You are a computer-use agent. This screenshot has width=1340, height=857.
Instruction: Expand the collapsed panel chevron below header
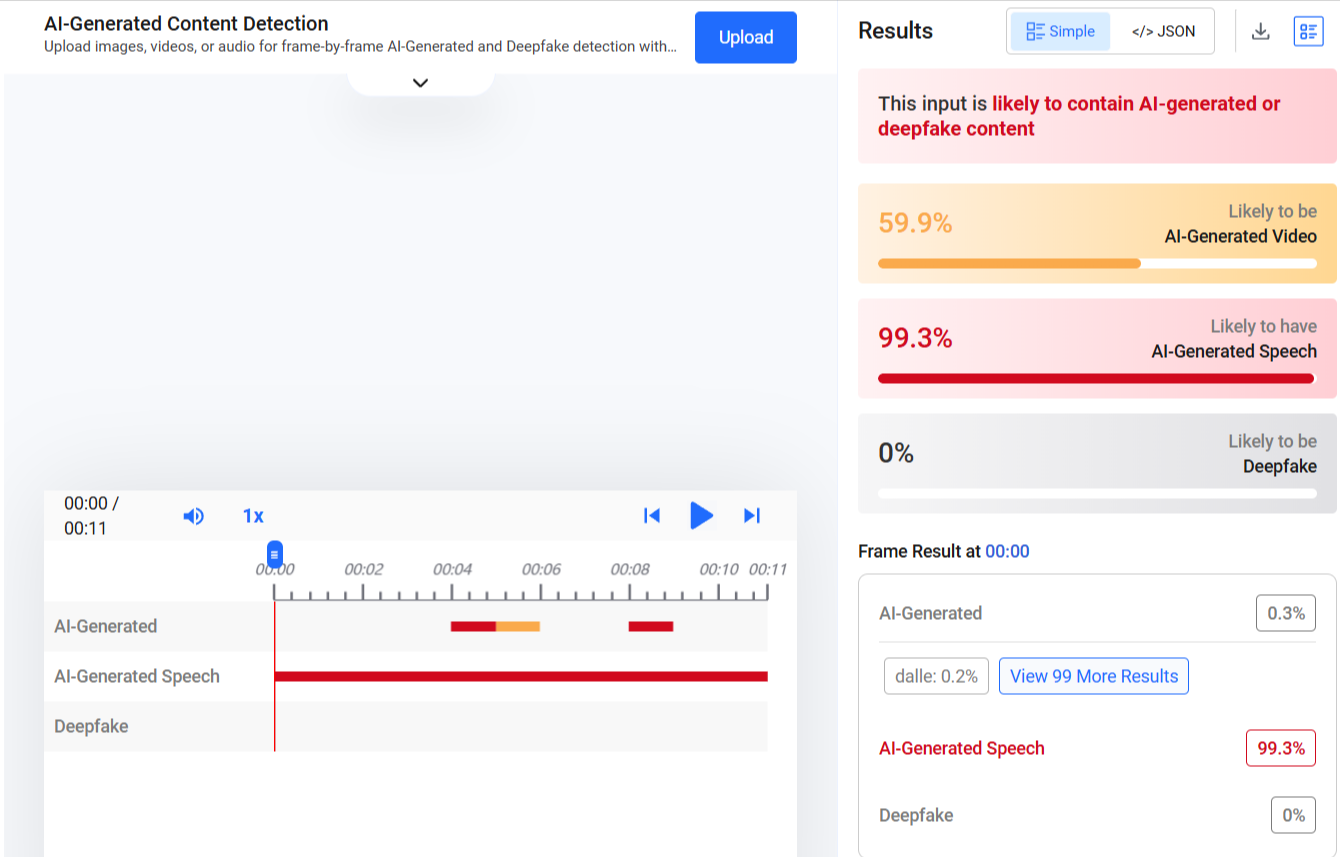(421, 83)
